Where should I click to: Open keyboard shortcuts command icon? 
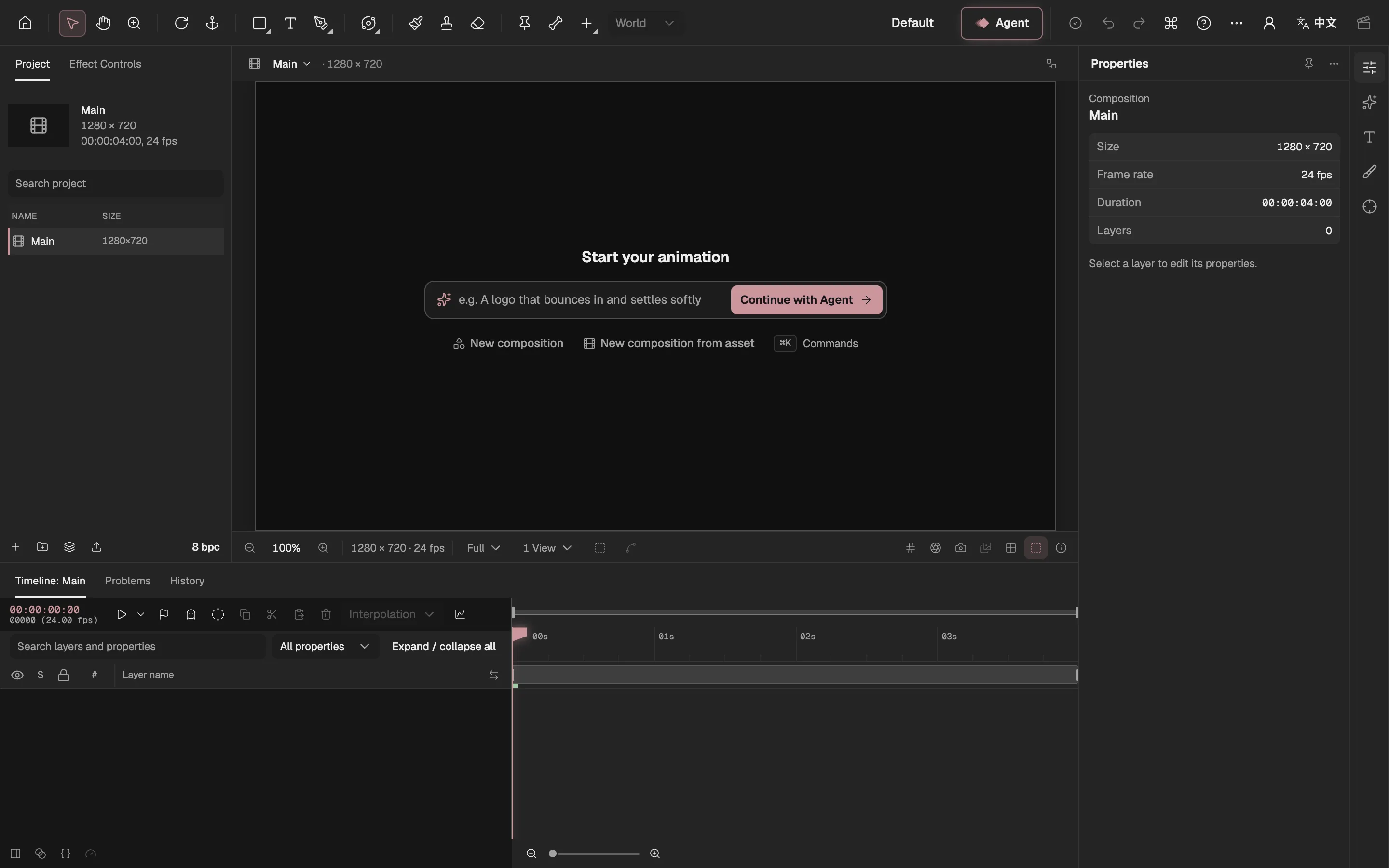tap(1171, 23)
